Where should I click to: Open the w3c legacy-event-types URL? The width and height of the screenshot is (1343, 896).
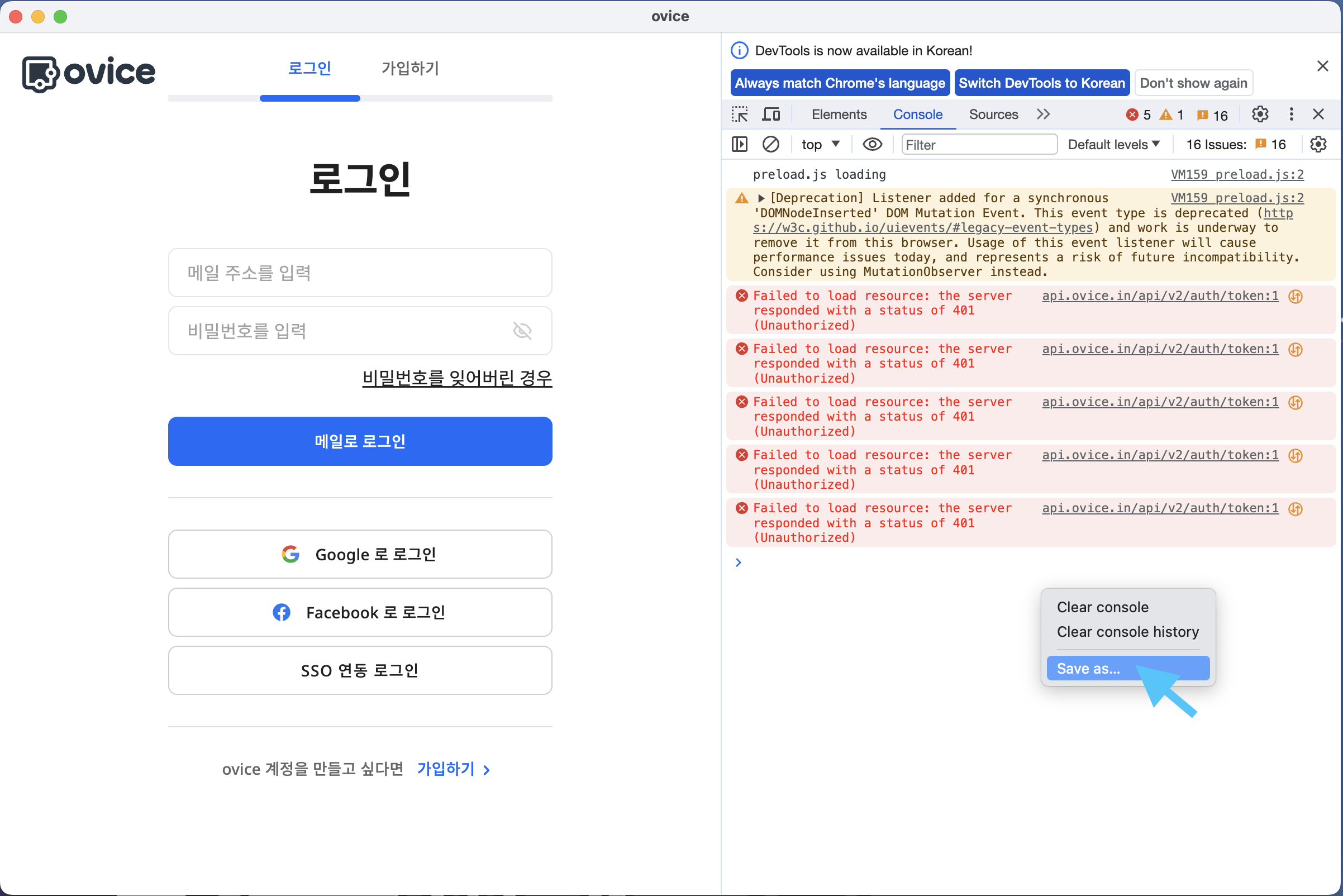click(922, 227)
